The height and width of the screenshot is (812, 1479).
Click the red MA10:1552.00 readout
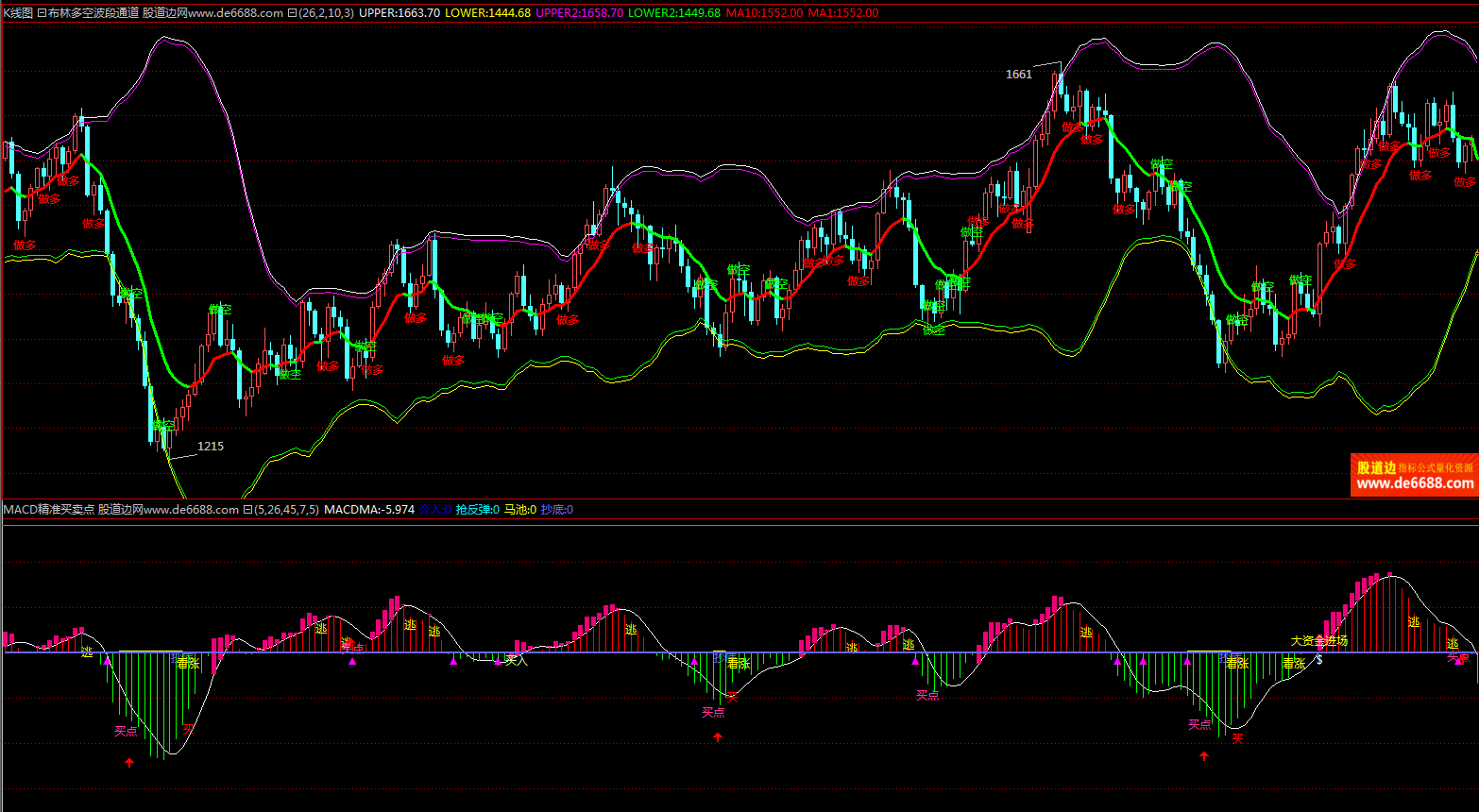click(x=764, y=13)
